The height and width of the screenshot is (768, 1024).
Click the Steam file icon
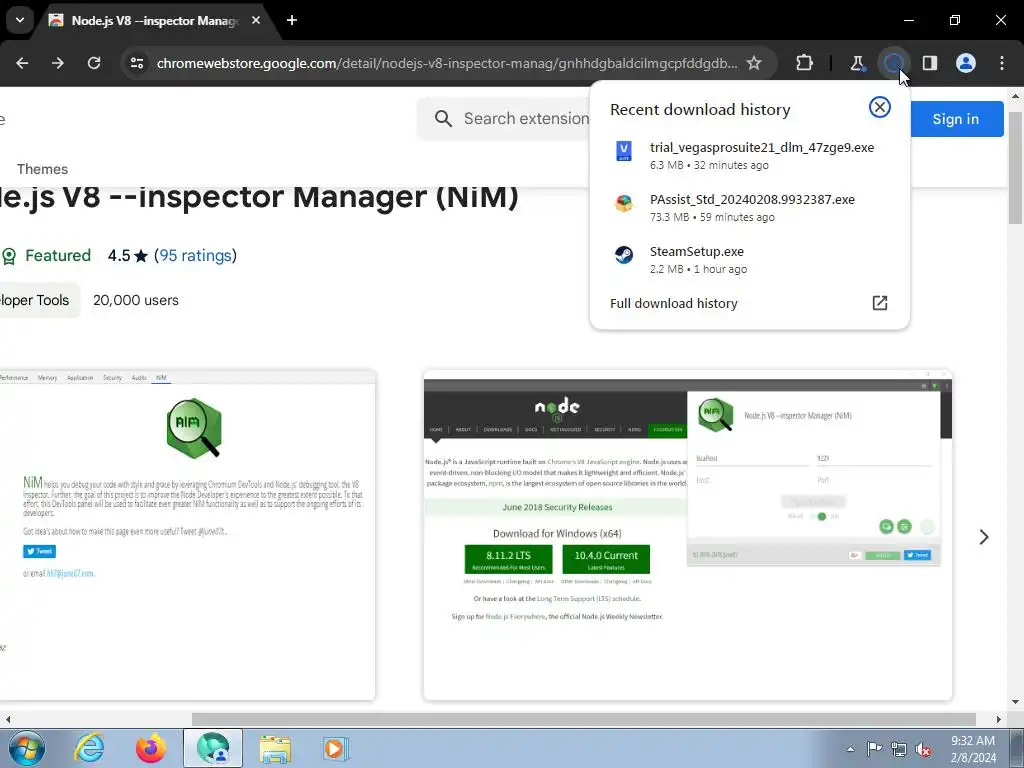coord(624,255)
